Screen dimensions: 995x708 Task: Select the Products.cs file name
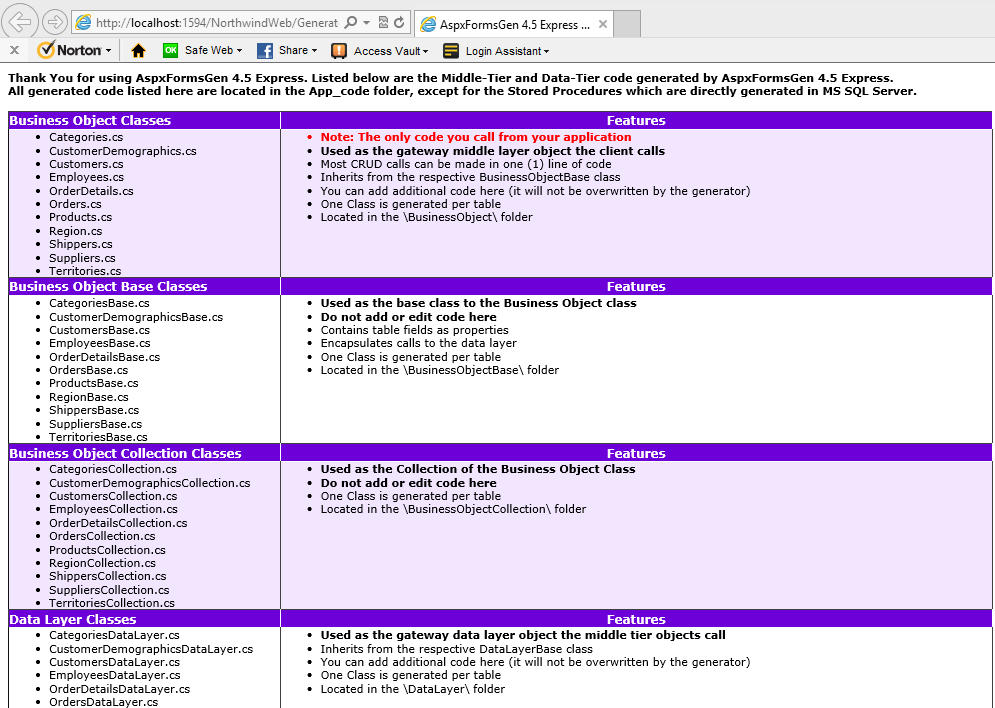click(81, 218)
